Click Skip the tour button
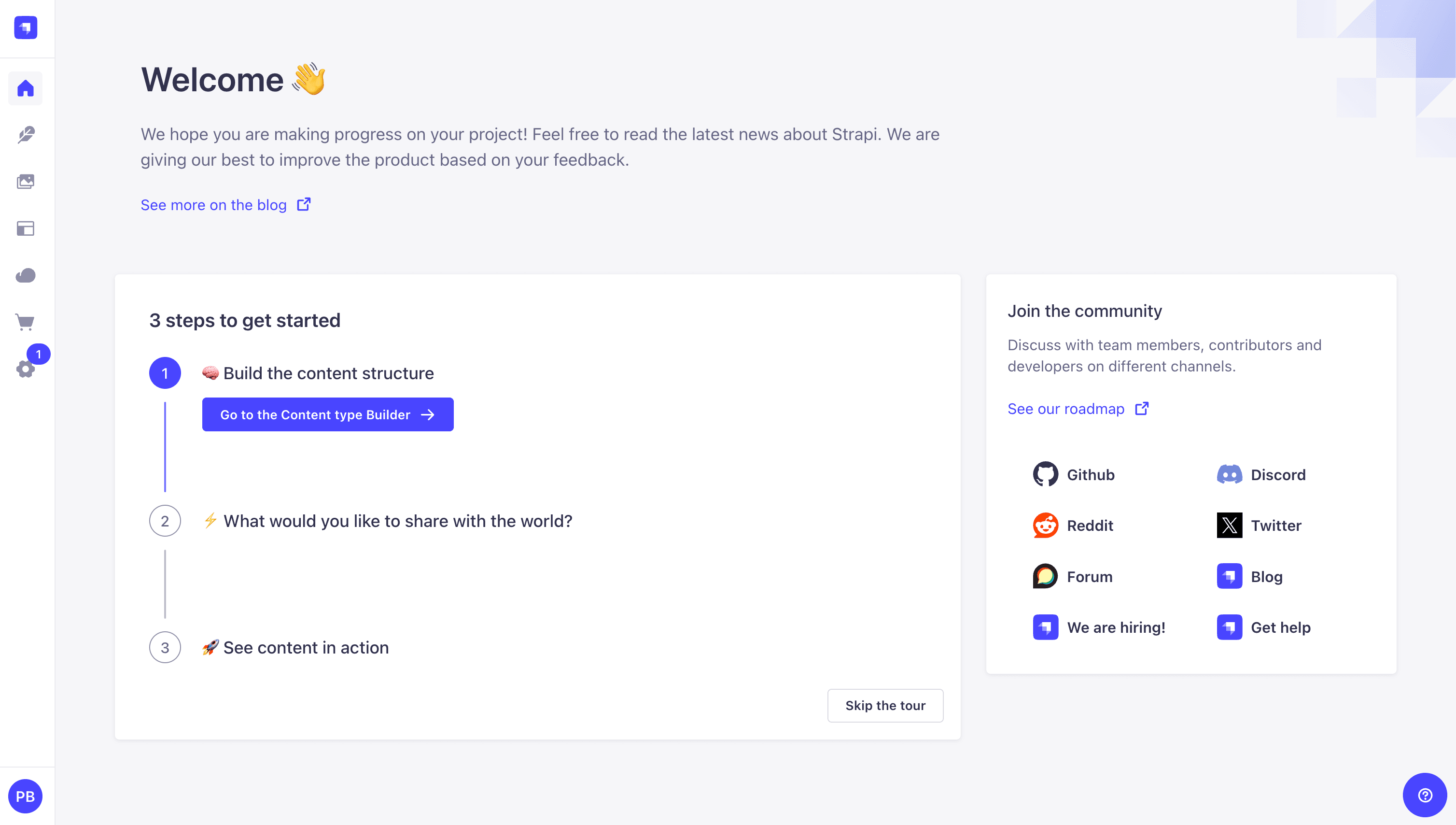Viewport: 1456px width, 825px height. pos(885,705)
